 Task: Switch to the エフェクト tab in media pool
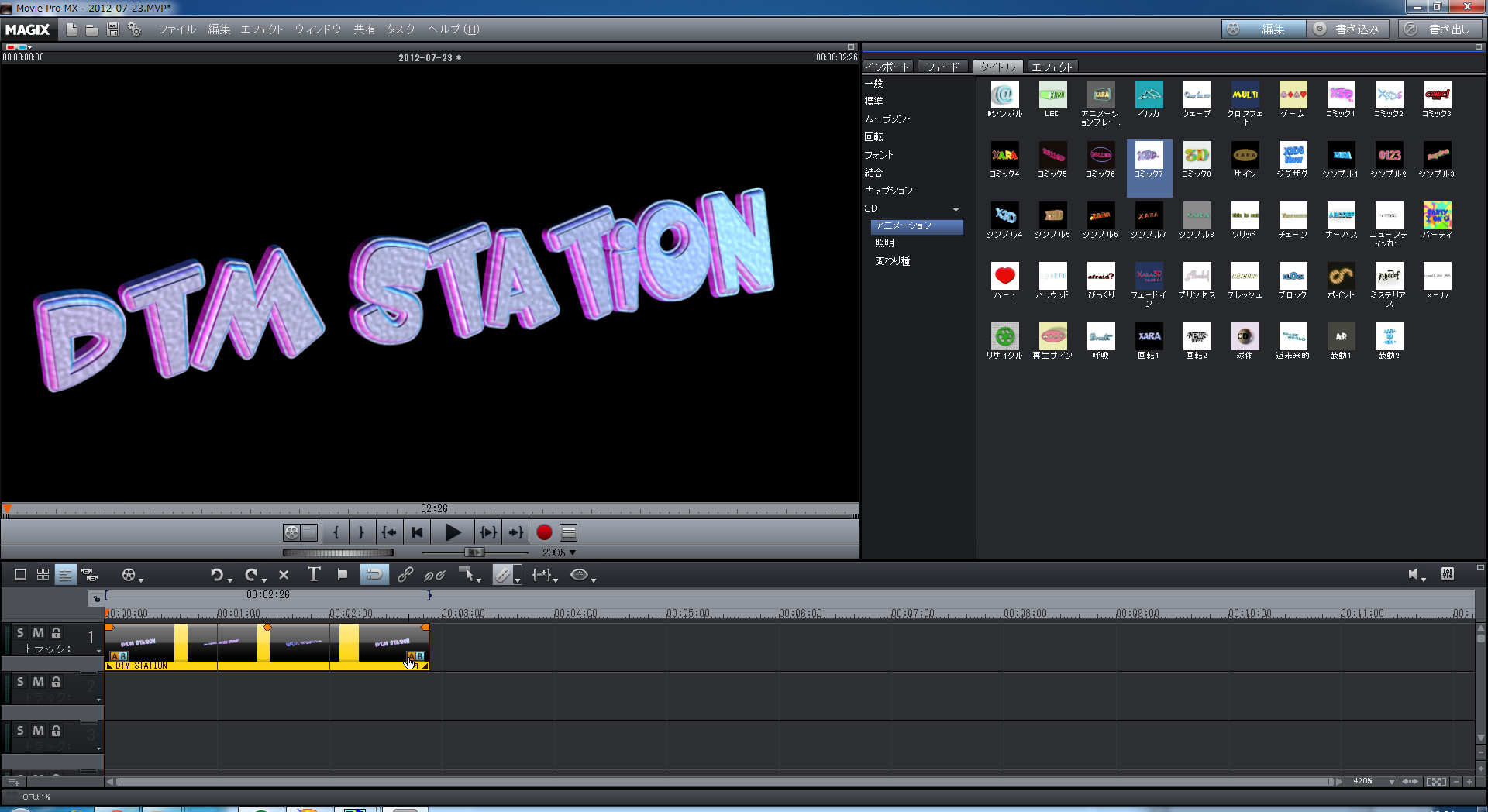[x=1052, y=67]
